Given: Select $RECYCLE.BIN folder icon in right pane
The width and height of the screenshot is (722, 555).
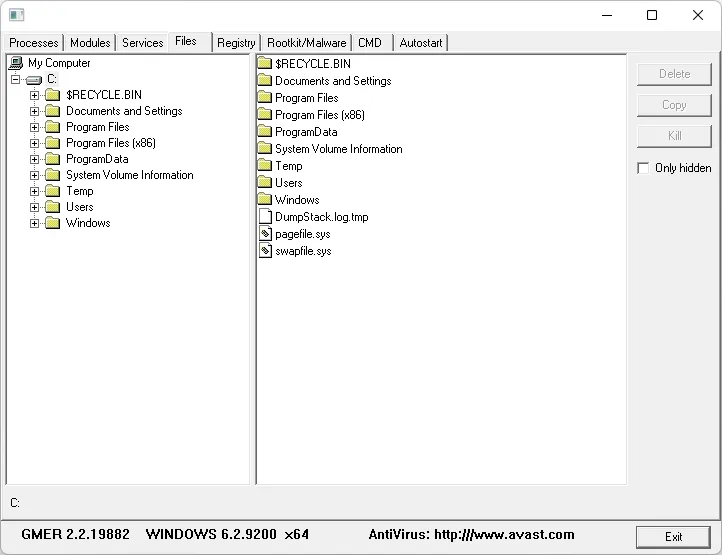Looking at the screenshot, I should point(265,63).
